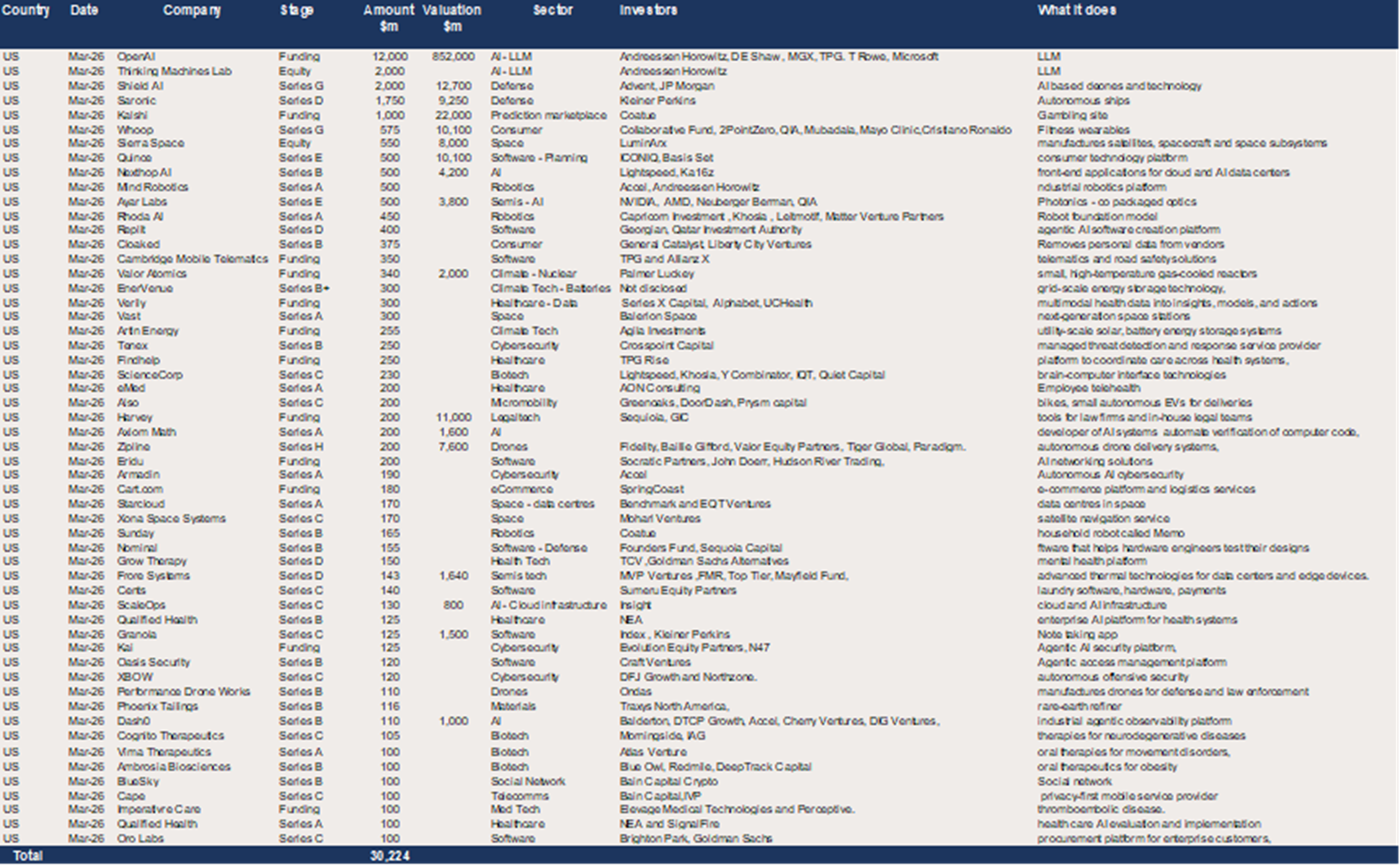Select the Cambridge Mobile Telematics cell
The height and width of the screenshot is (865, 1400).
tap(192, 259)
